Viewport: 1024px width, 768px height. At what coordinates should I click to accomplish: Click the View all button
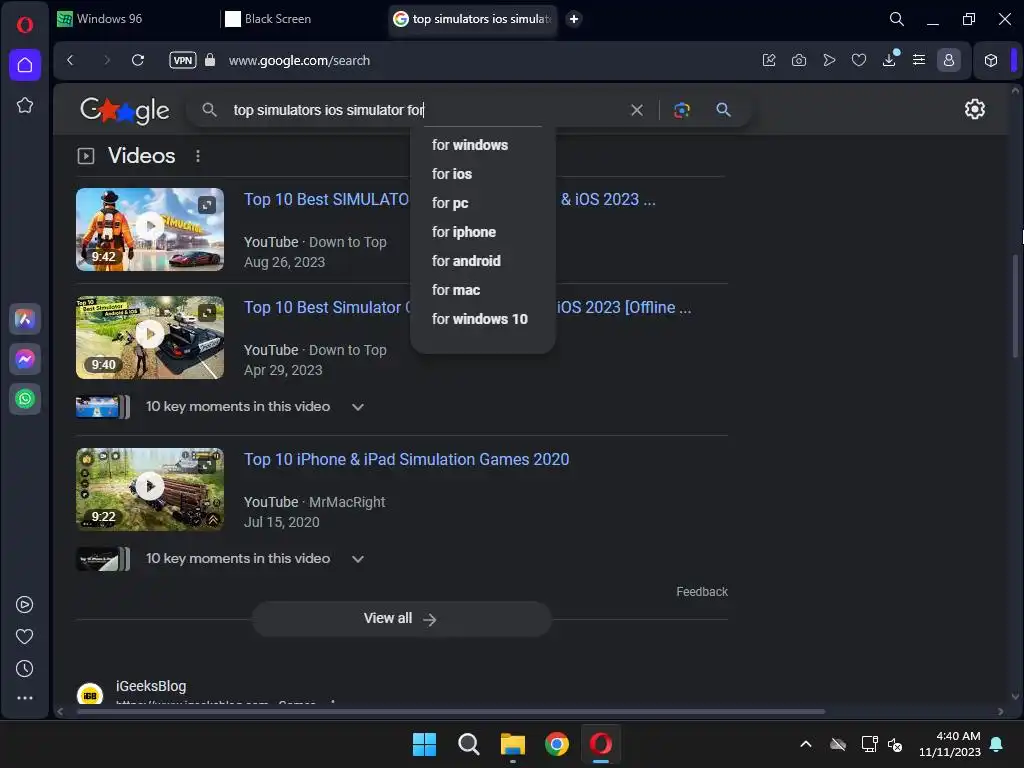click(x=402, y=618)
